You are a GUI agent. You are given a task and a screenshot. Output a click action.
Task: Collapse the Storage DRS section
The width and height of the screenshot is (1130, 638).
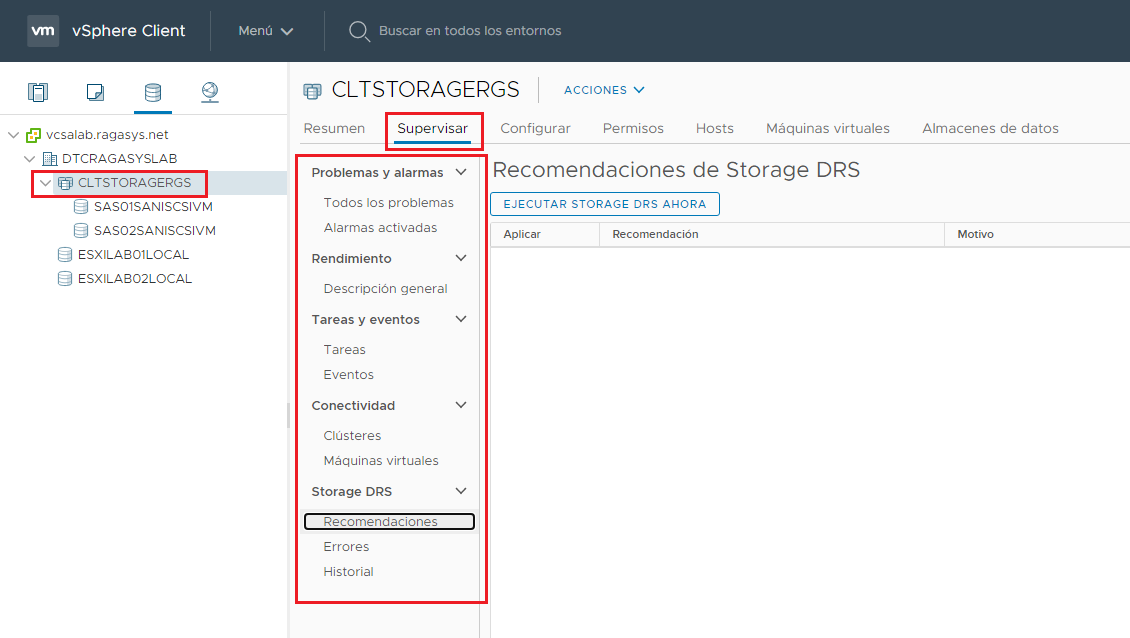461,491
